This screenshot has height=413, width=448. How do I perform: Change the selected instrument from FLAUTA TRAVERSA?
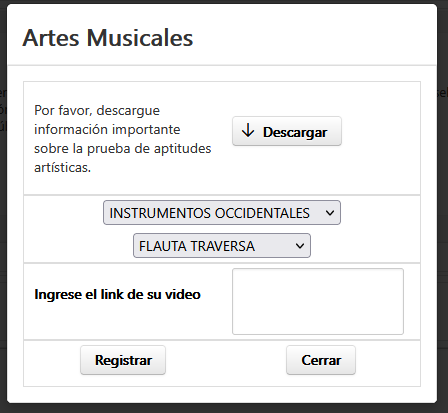pos(222,246)
